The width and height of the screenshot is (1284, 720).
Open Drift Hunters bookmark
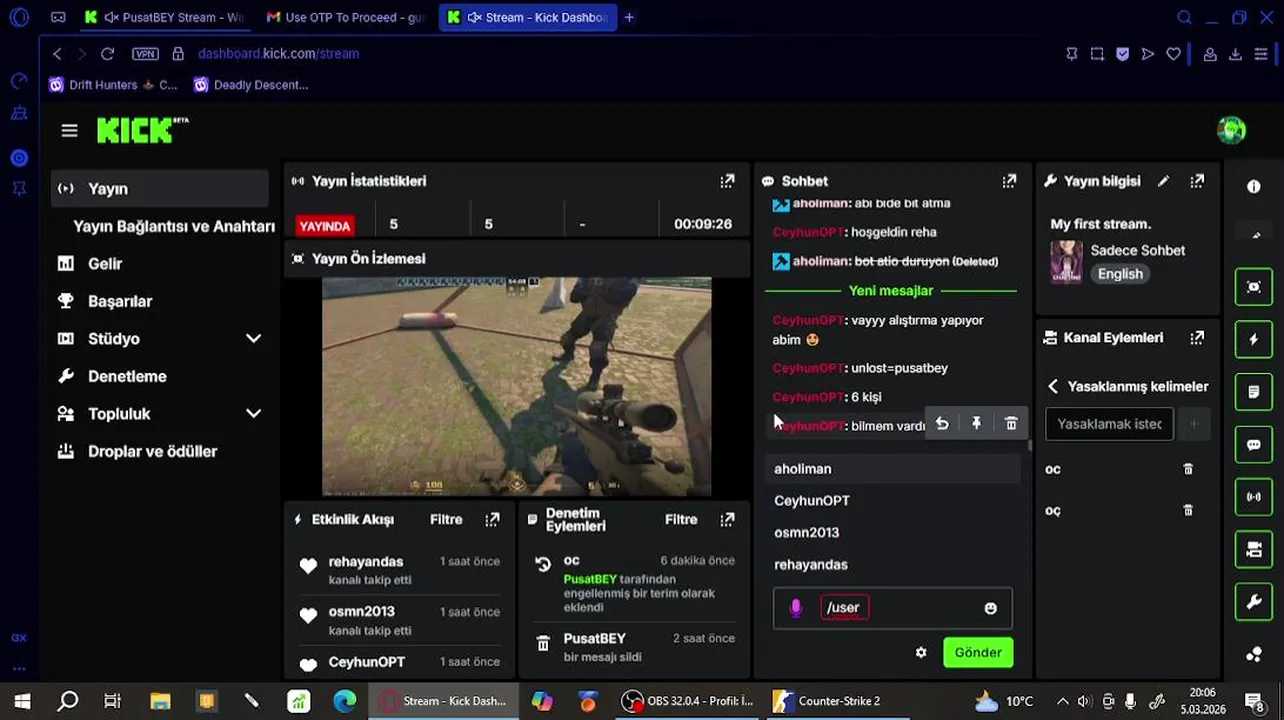pyautogui.click(x=113, y=85)
